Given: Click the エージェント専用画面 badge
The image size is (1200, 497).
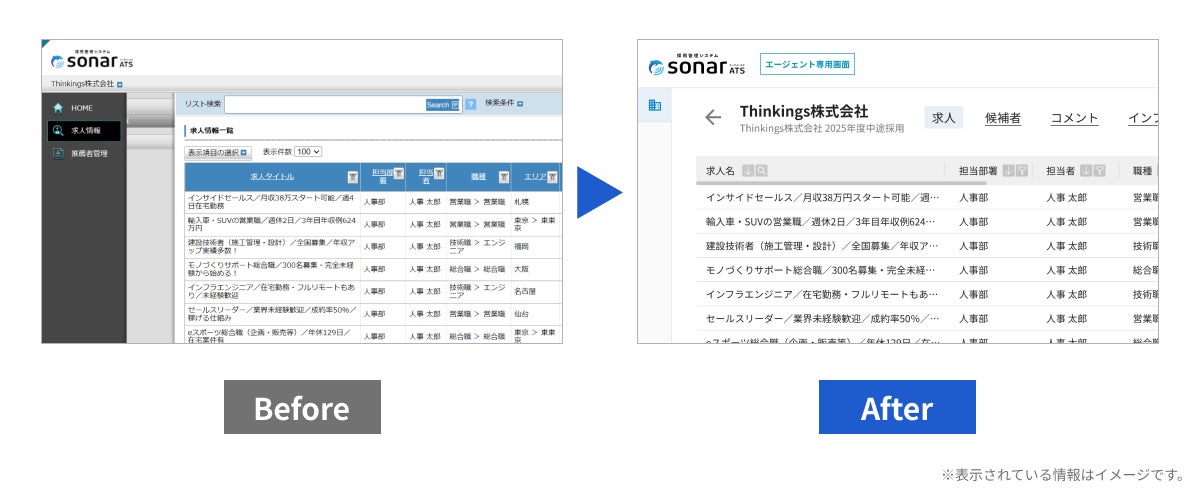Looking at the screenshot, I should (x=807, y=65).
